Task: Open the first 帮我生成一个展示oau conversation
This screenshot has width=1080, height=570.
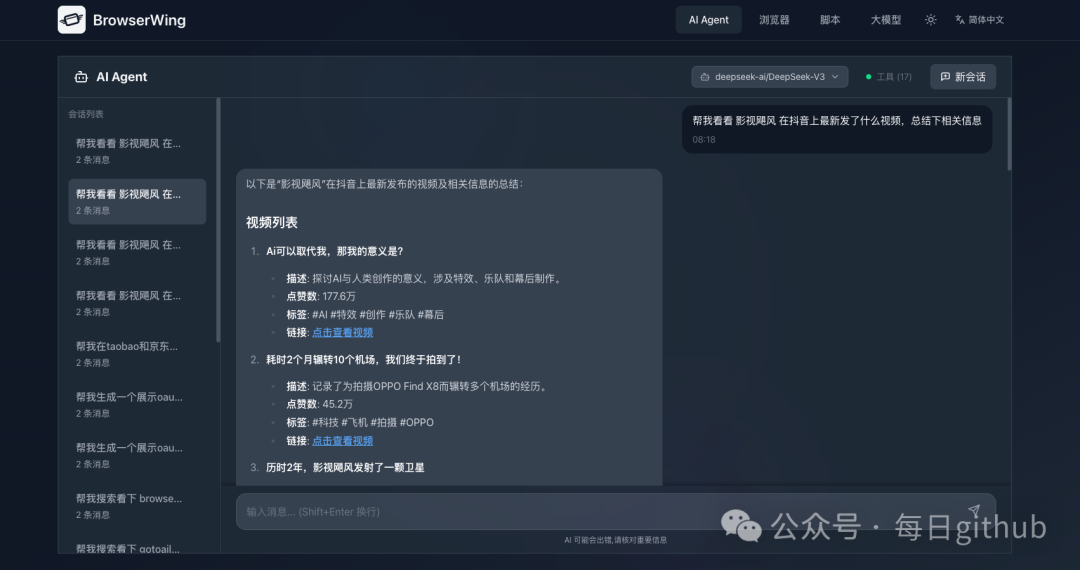Action: point(137,404)
